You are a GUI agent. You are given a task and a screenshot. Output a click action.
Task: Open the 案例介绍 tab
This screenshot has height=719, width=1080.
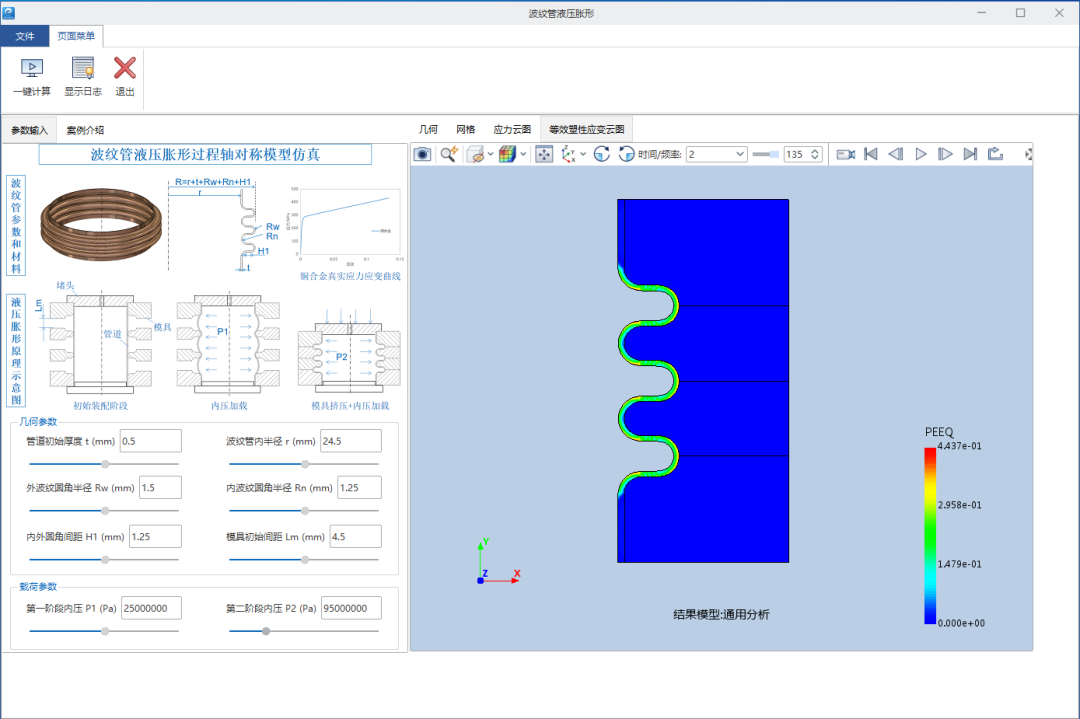(85, 130)
